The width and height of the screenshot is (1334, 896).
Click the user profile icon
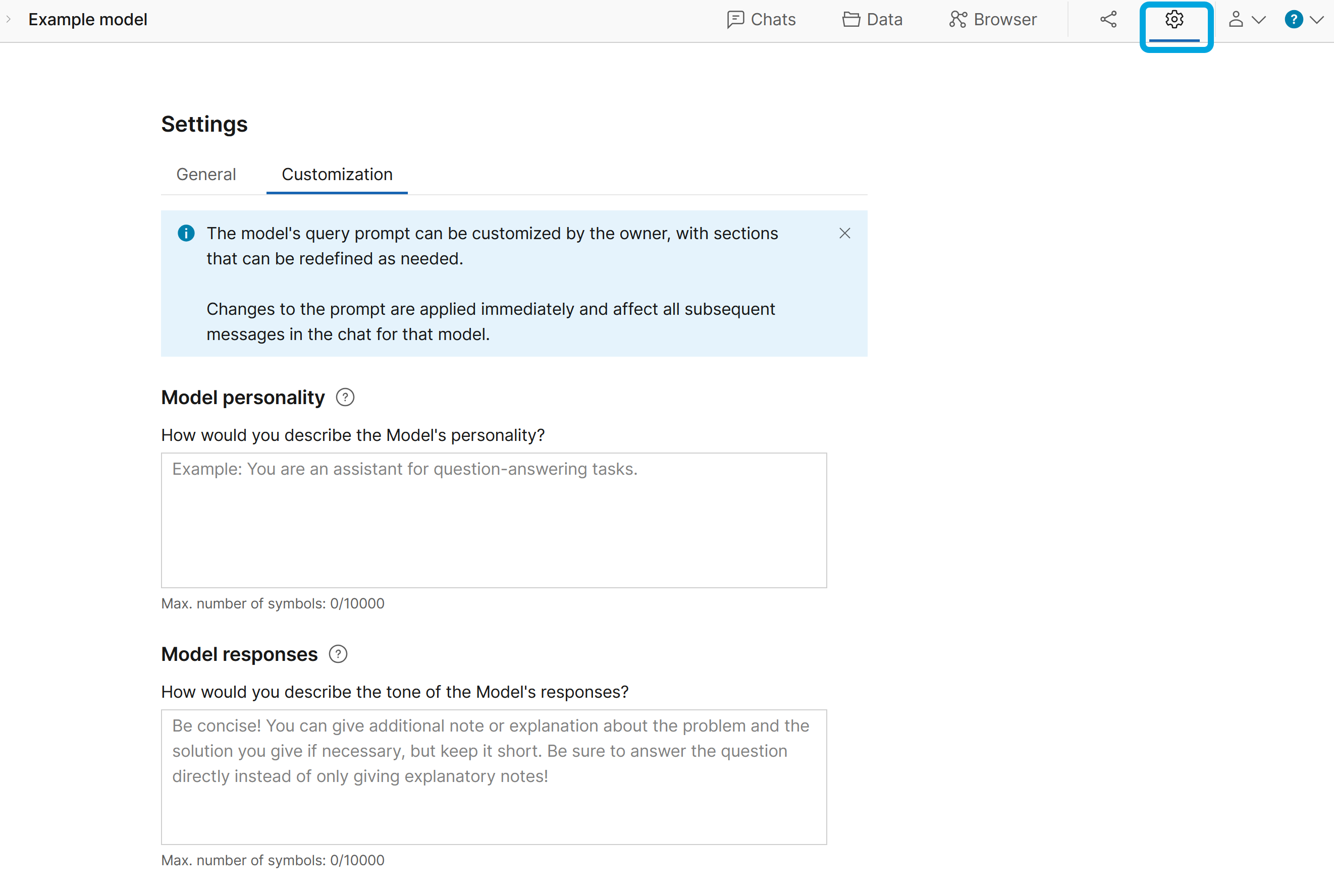(1236, 20)
